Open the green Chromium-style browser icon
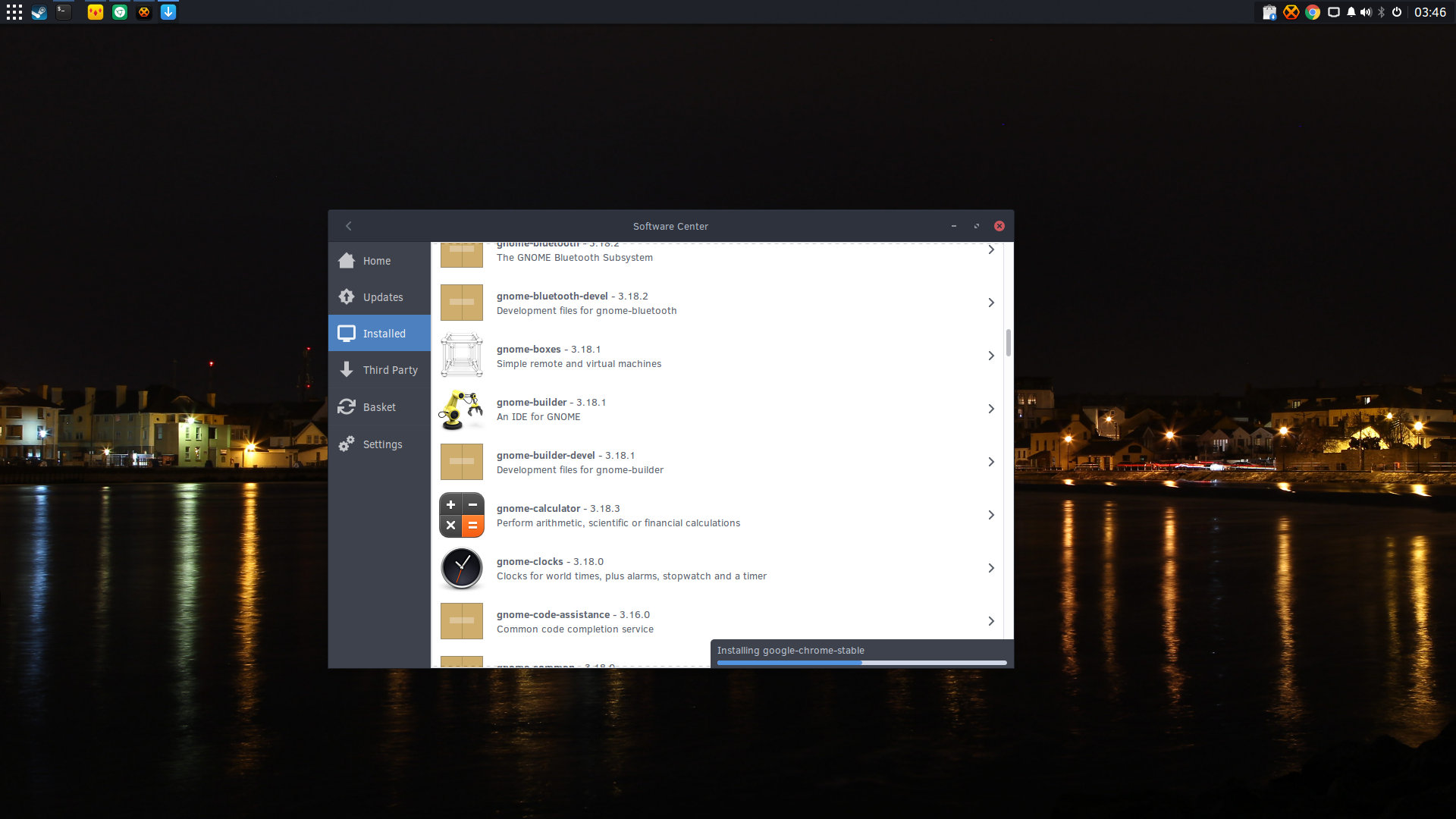 (x=120, y=12)
